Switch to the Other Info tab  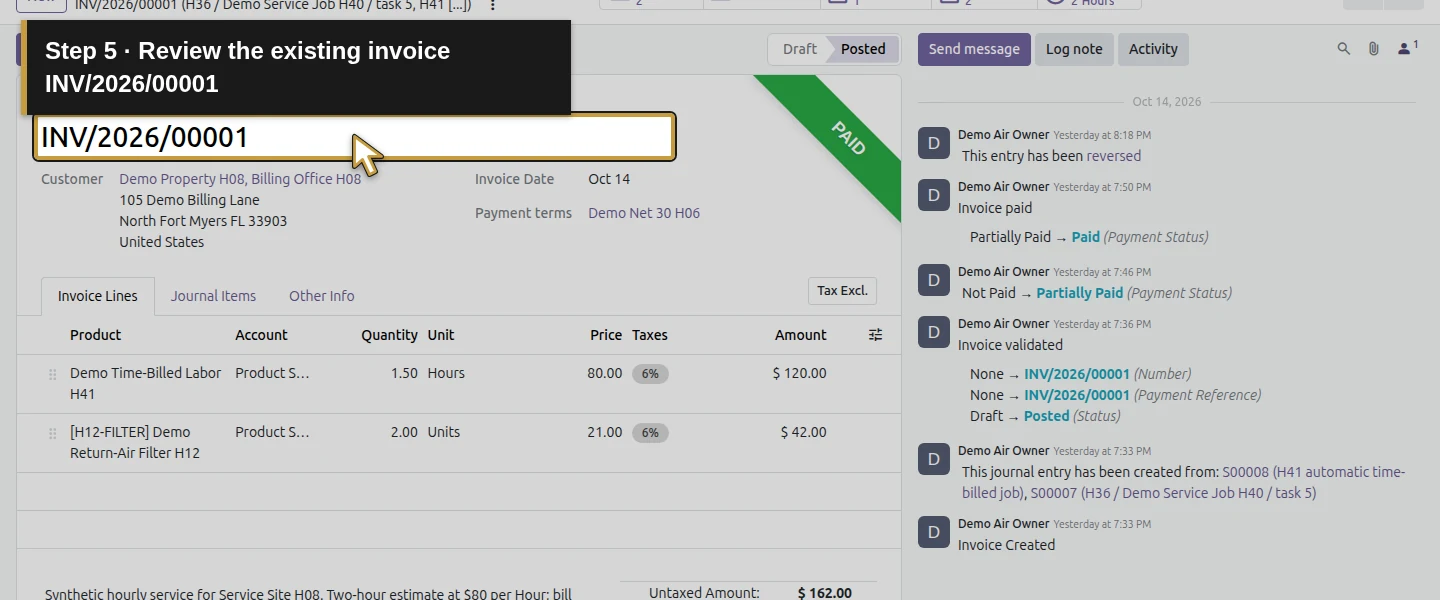coord(322,296)
